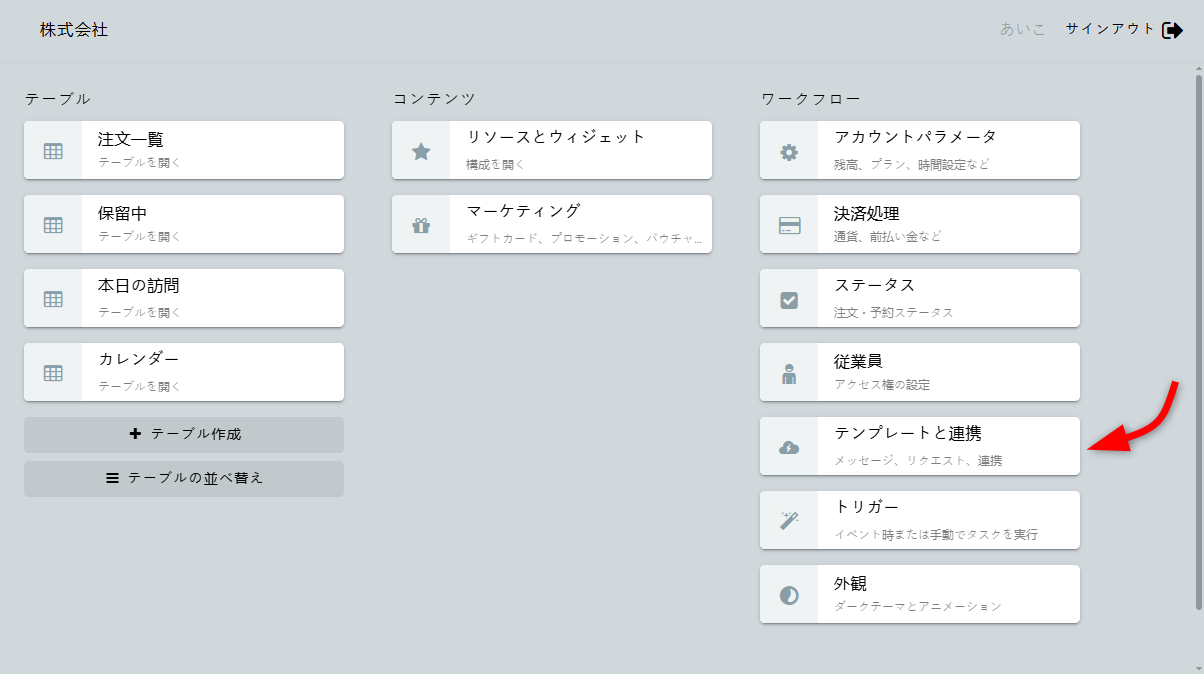Click the employee person icon for 従業員

pyautogui.click(x=789, y=373)
